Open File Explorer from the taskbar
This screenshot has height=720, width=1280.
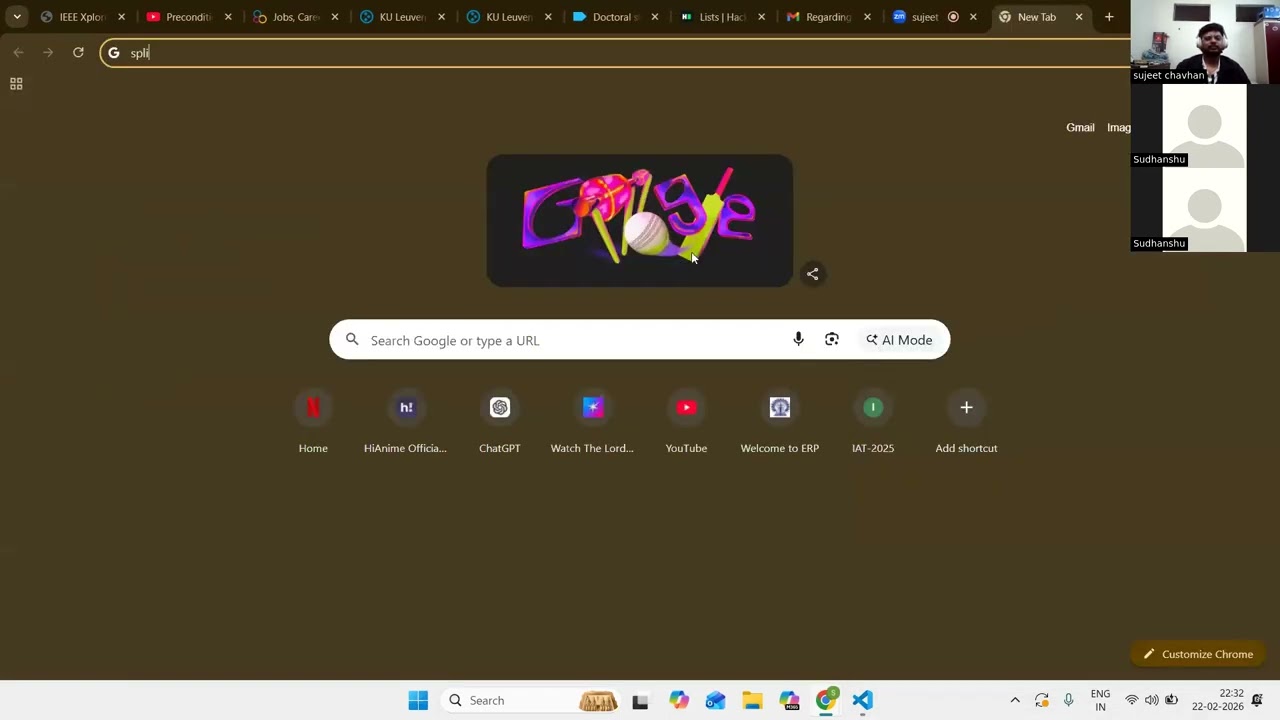click(752, 700)
